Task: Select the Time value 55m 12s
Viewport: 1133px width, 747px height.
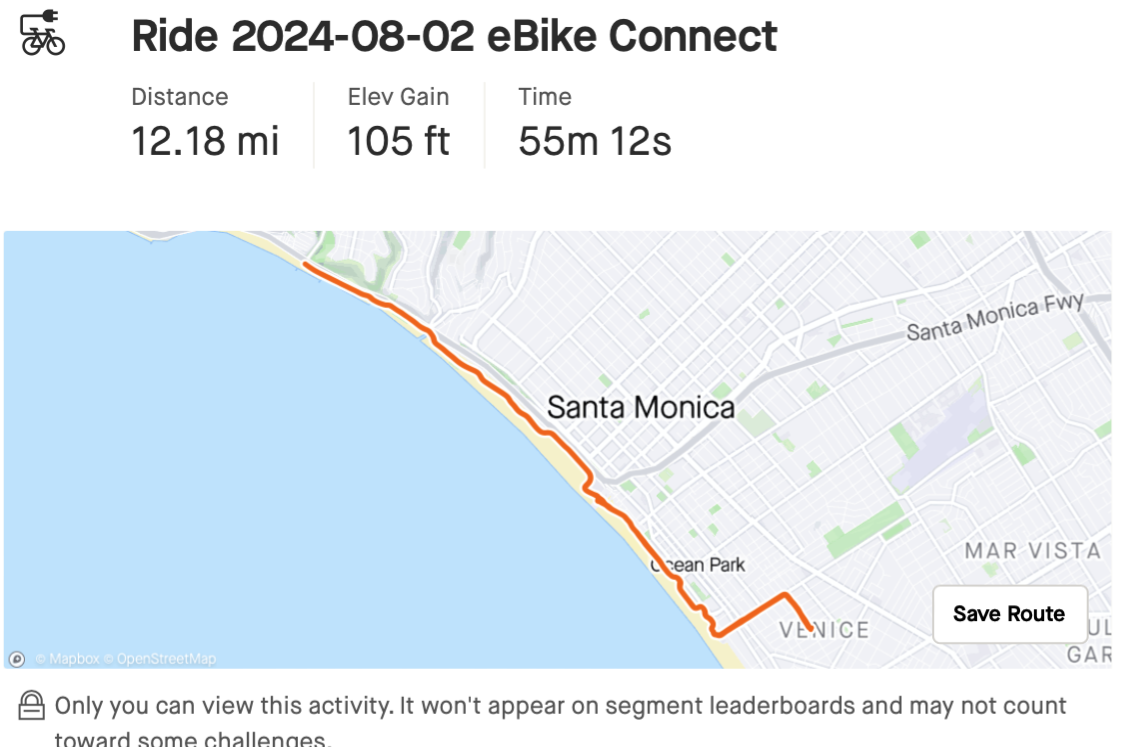Action: pos(594,141)
